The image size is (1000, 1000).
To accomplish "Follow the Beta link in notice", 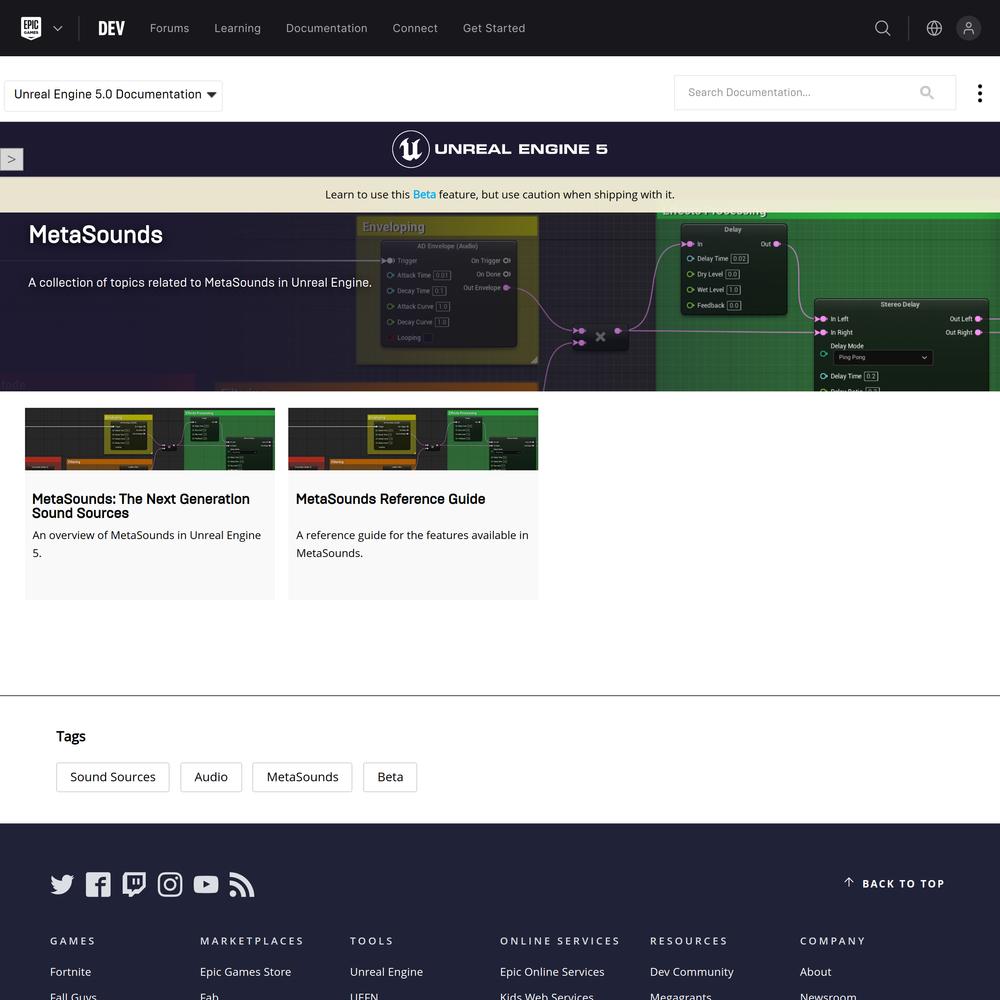I will 424,195.
